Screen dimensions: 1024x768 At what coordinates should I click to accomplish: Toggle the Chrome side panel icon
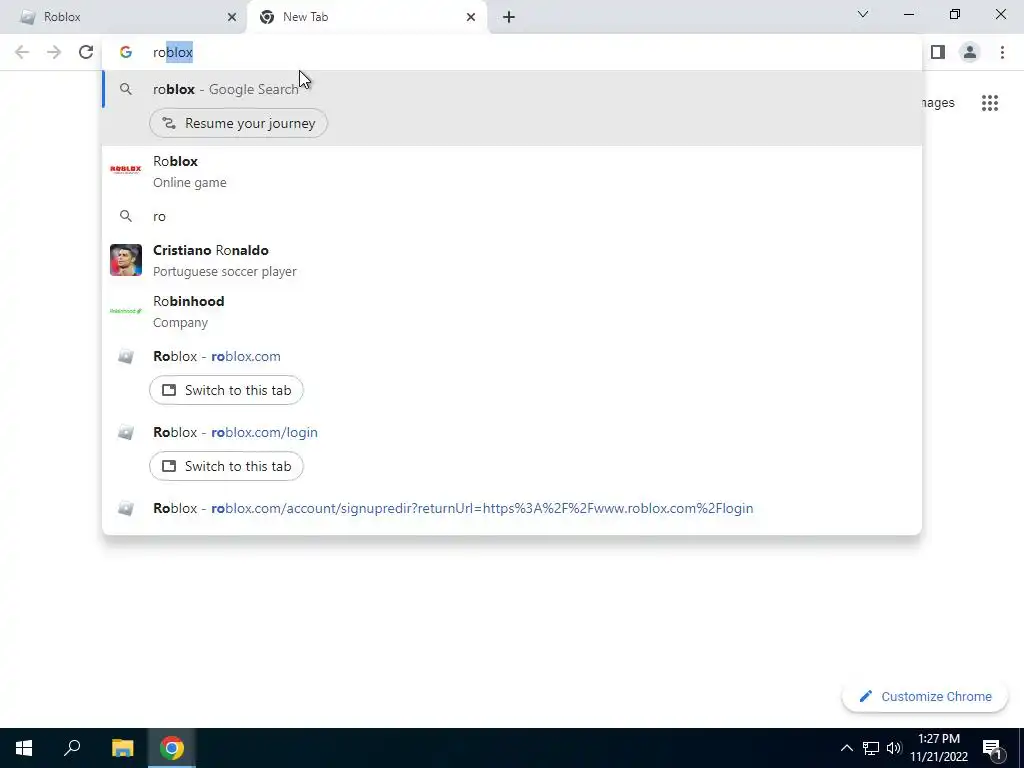[938, 52]
